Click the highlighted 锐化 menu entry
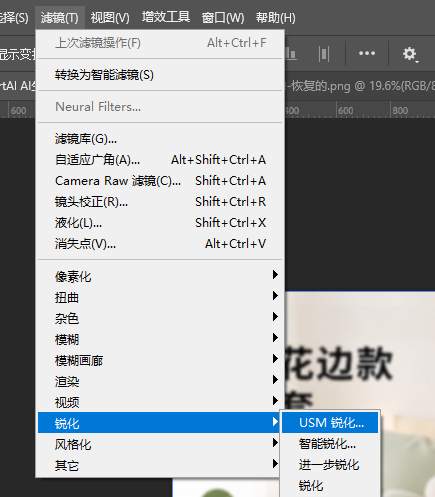This screenshot has width=435, height=497. (159, 423)
